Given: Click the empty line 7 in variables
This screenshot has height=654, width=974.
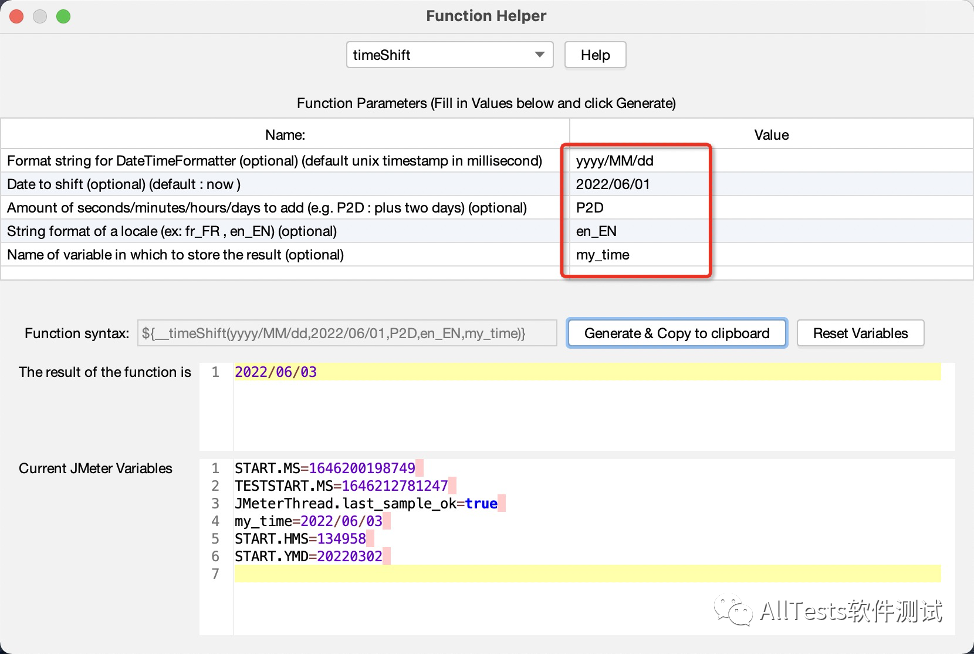Looking at the screenshot, I should tap(587, 573).
